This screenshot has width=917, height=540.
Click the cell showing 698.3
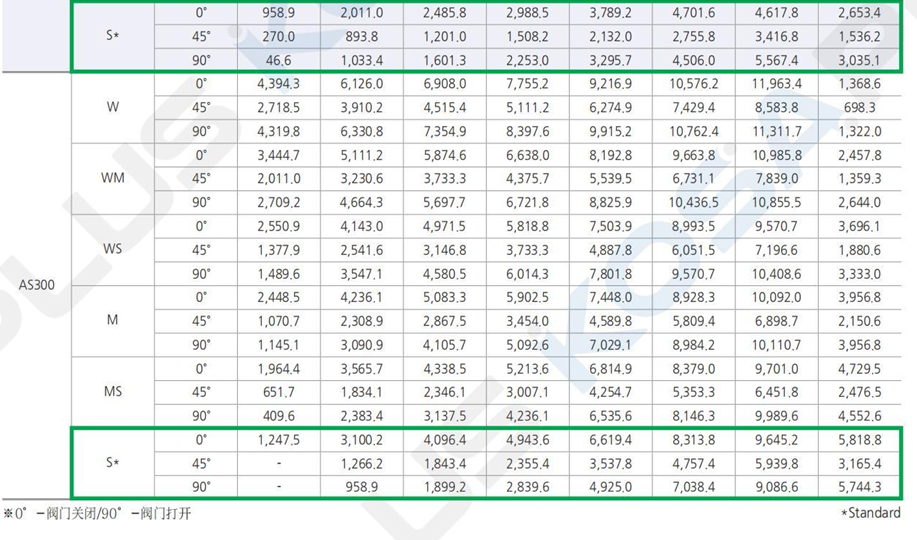860,107
